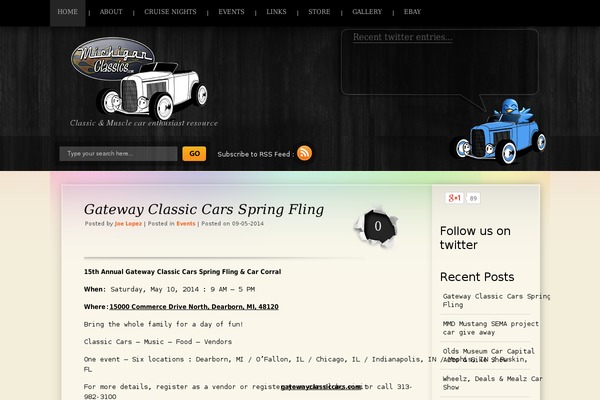Focus the site search field

click(118, 154)
